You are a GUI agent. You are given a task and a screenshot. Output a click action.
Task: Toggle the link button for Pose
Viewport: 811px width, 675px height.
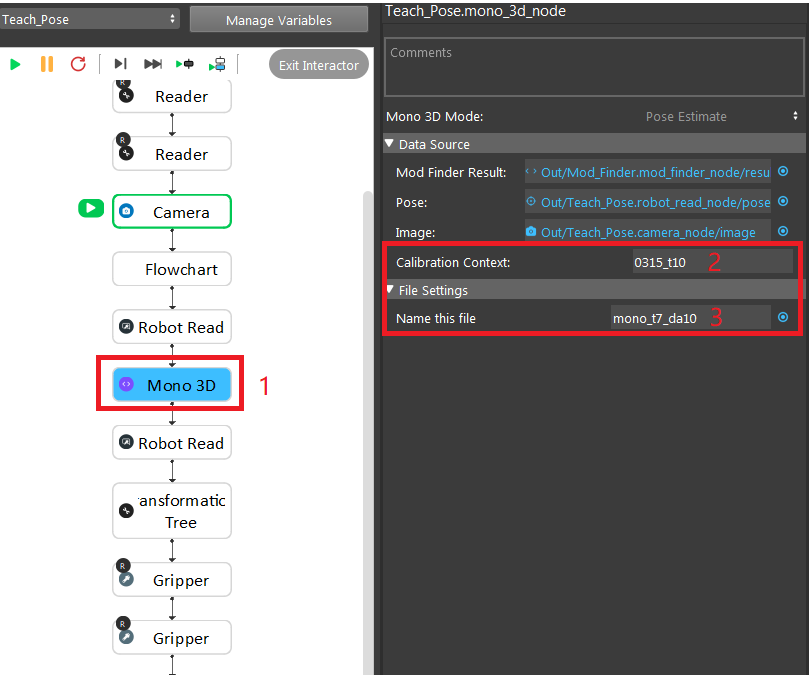783,201
